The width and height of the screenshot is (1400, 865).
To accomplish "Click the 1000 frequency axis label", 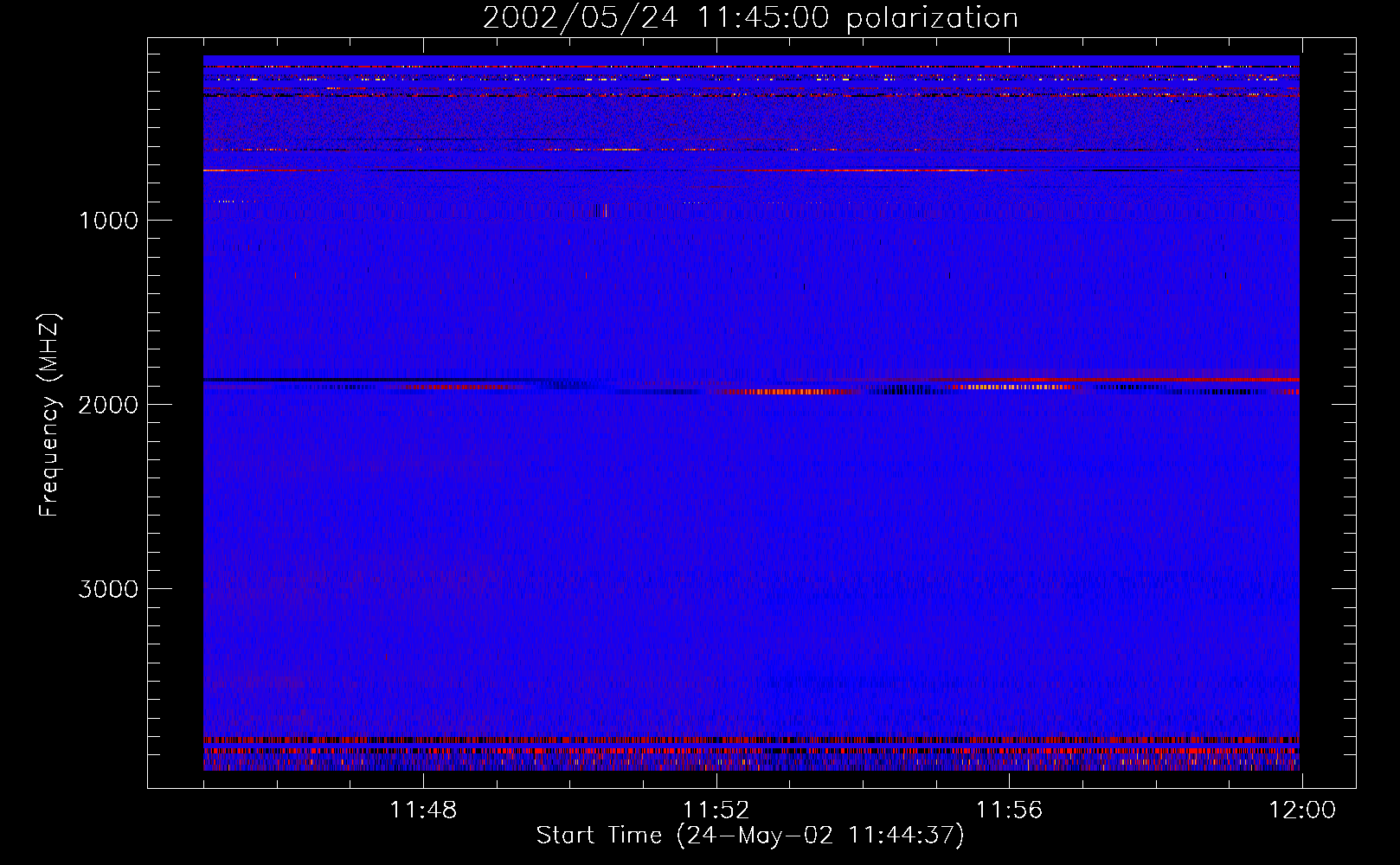I will [108, 221].
